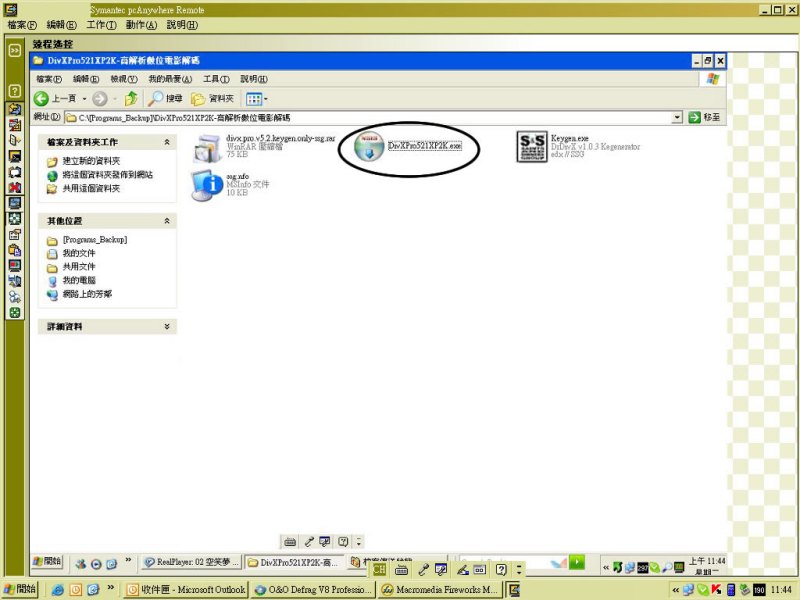Click 將這個資料夾發佈到網站 link
Screen dimensions: 800x600
108,175
